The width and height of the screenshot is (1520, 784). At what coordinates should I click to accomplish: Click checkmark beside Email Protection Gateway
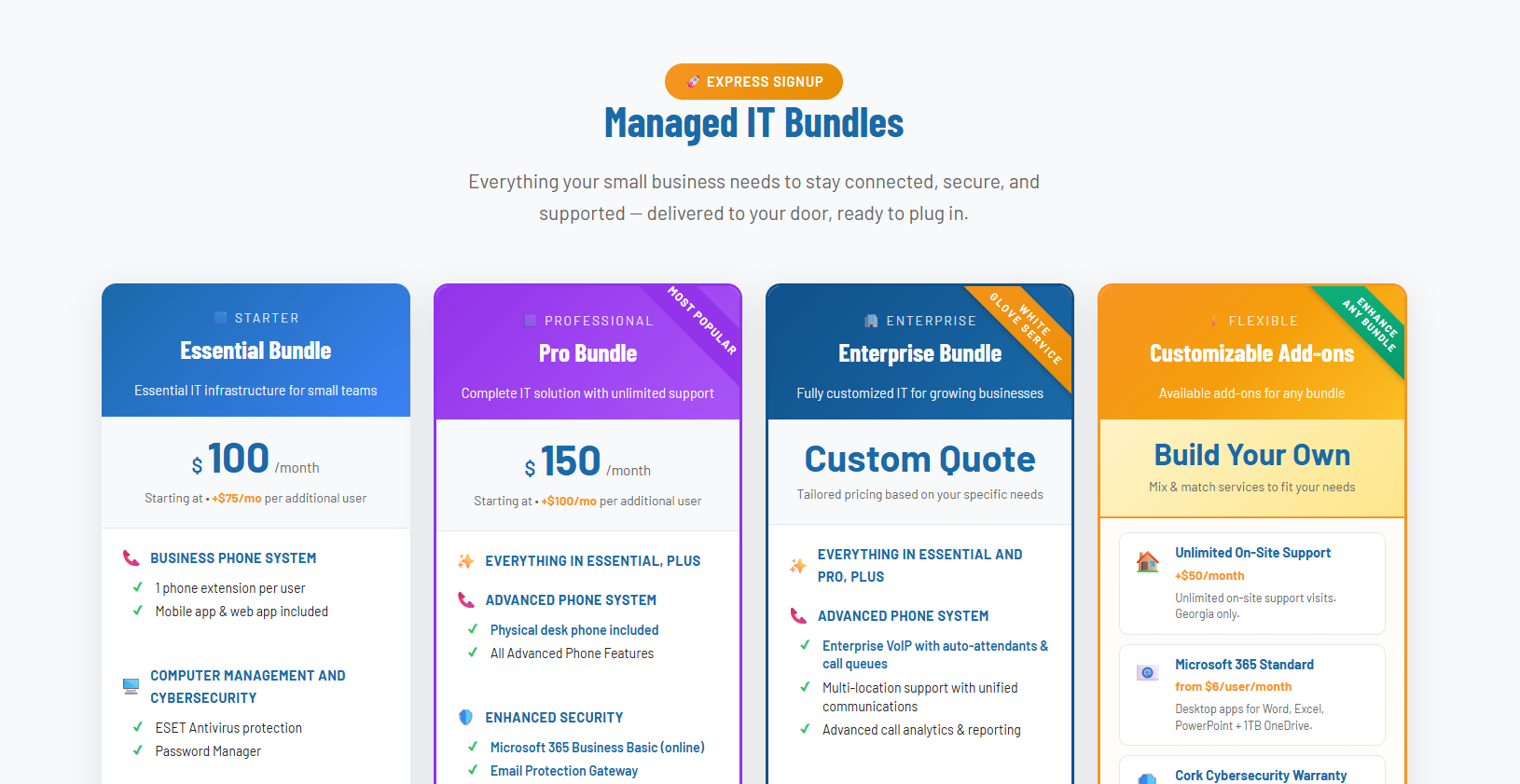click(x=473, y=770)
